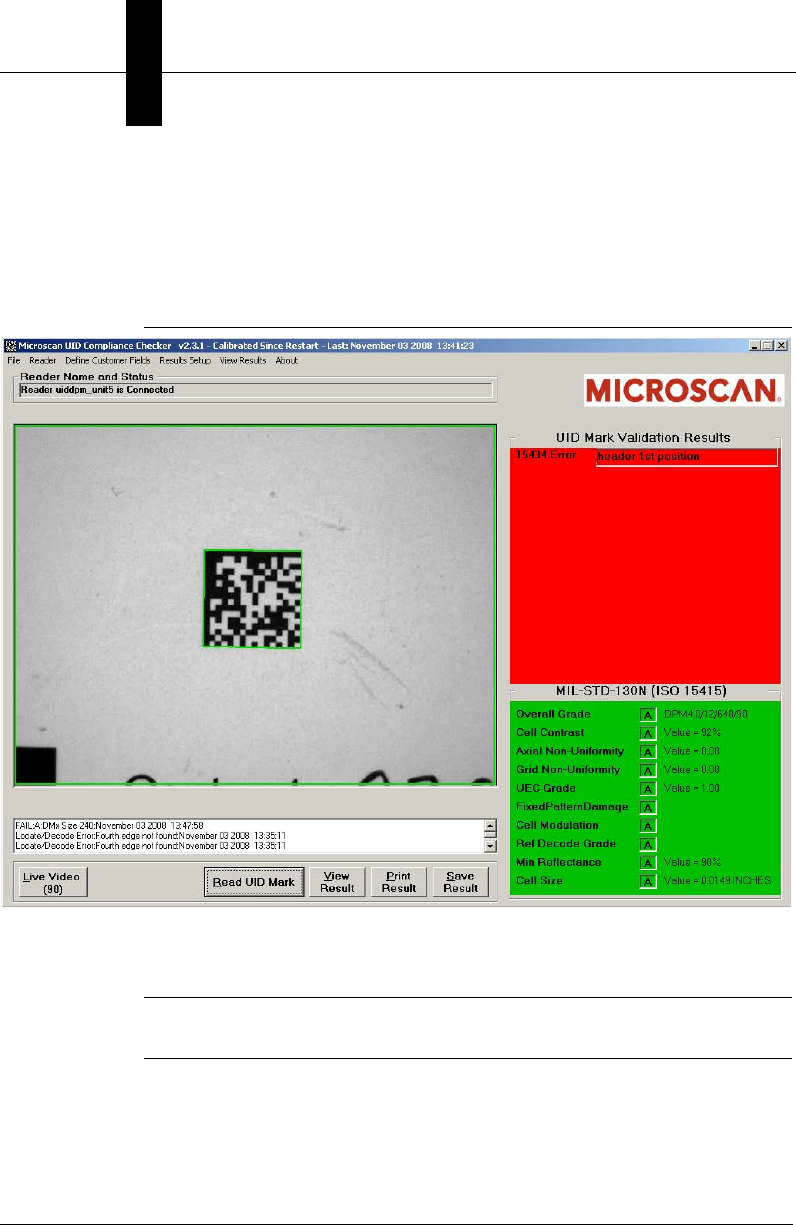
Task: Click the UEC Grade Value = 1.00 text
Action: [x=691, y=788]
